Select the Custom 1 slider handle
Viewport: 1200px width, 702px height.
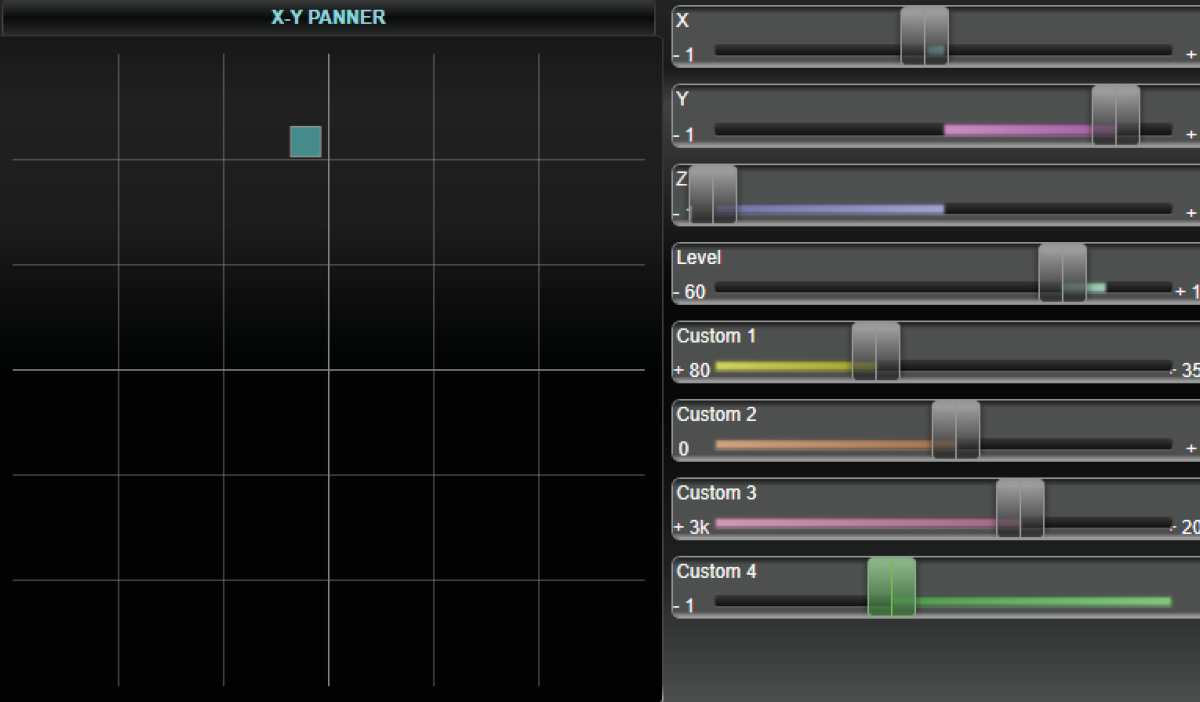[x=876, y=351]
